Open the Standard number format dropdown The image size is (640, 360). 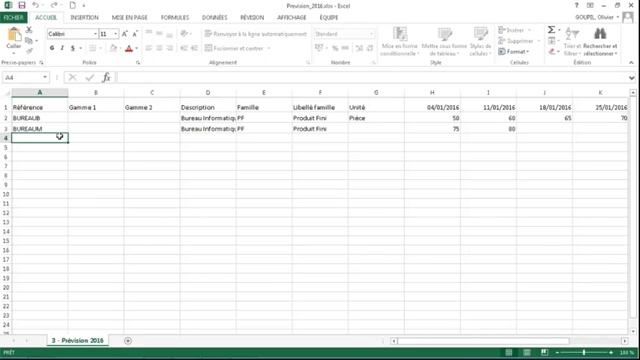point(371,34)
